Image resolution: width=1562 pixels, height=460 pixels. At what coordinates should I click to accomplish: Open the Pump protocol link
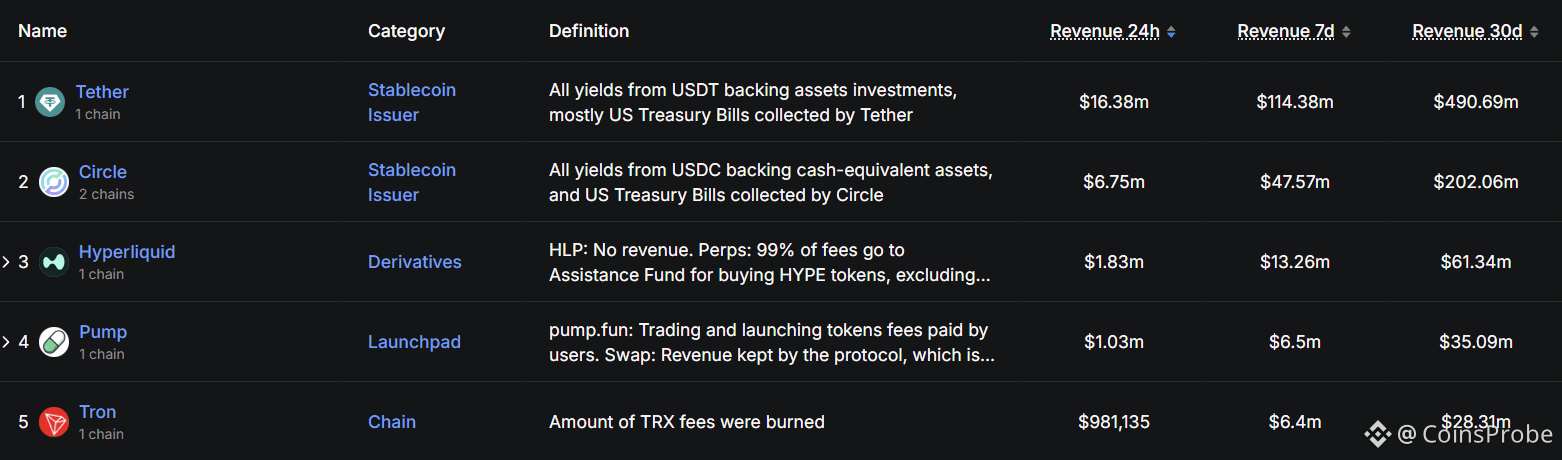(103, 332)
